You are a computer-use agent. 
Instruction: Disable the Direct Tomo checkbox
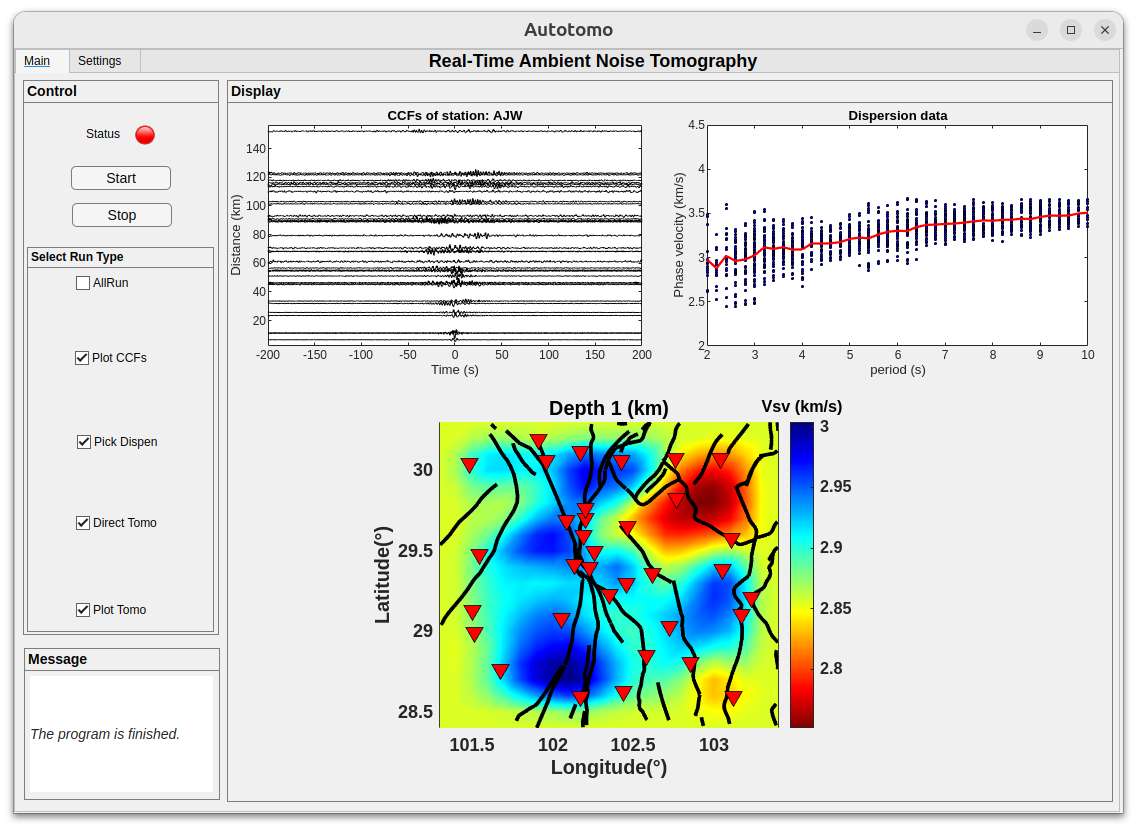[x=83, y=523]
